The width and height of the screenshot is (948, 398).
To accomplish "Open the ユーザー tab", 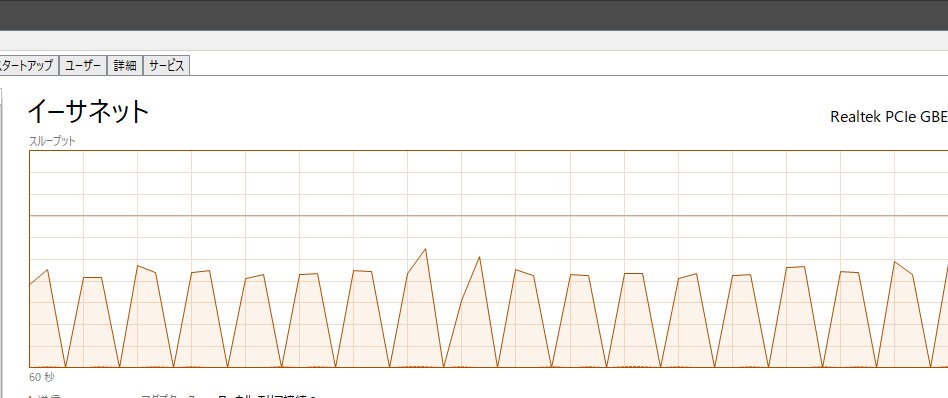I will pos(83,66).
